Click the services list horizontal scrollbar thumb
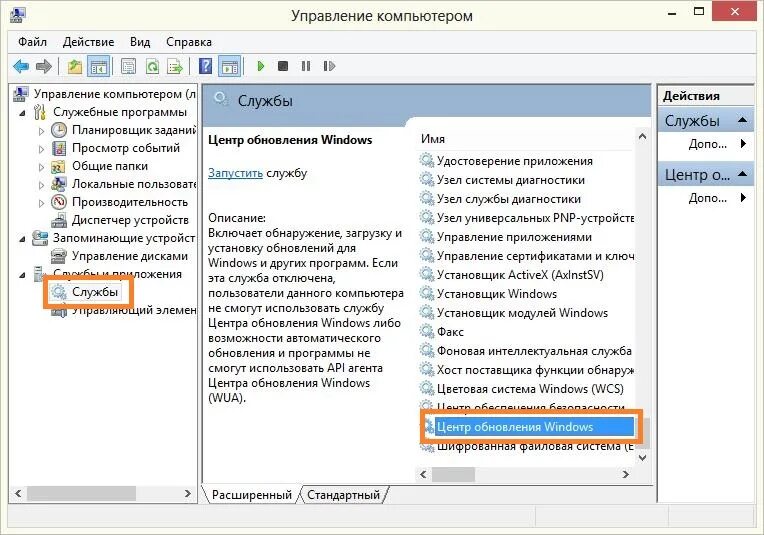 (453, 474)
